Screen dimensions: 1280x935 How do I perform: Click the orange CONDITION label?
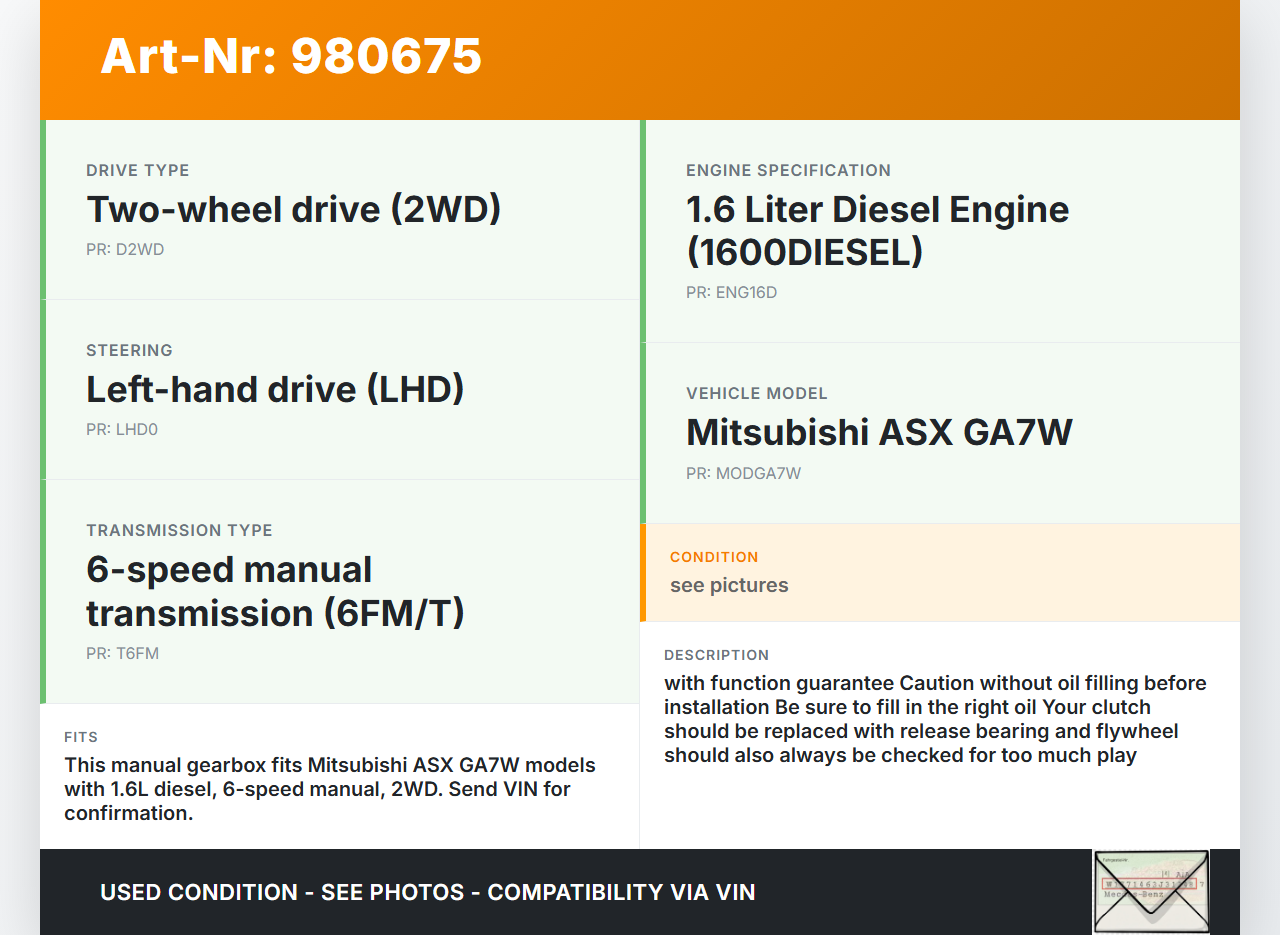714,557
